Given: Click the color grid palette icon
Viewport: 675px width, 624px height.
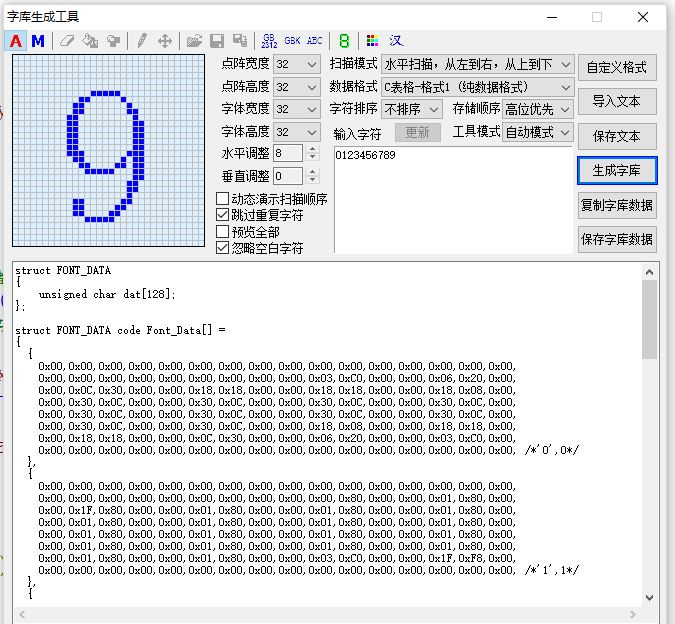Looking at the screenshot, I should (372, 41).
